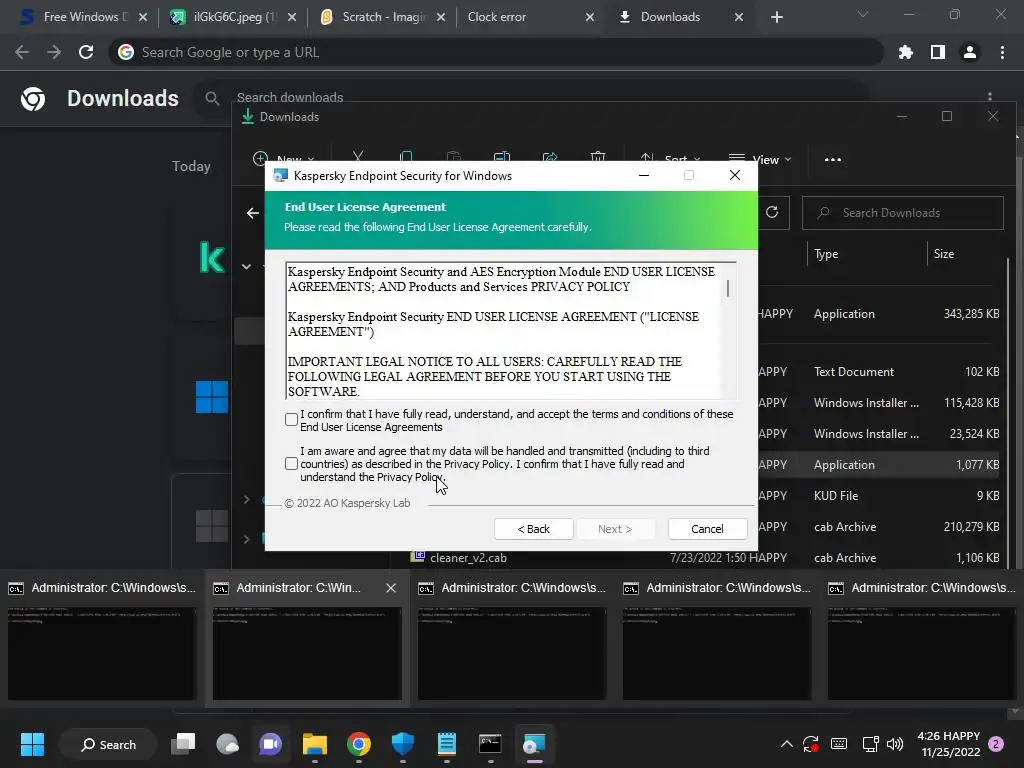Open File Explorer from taskbar

point(315,744)
